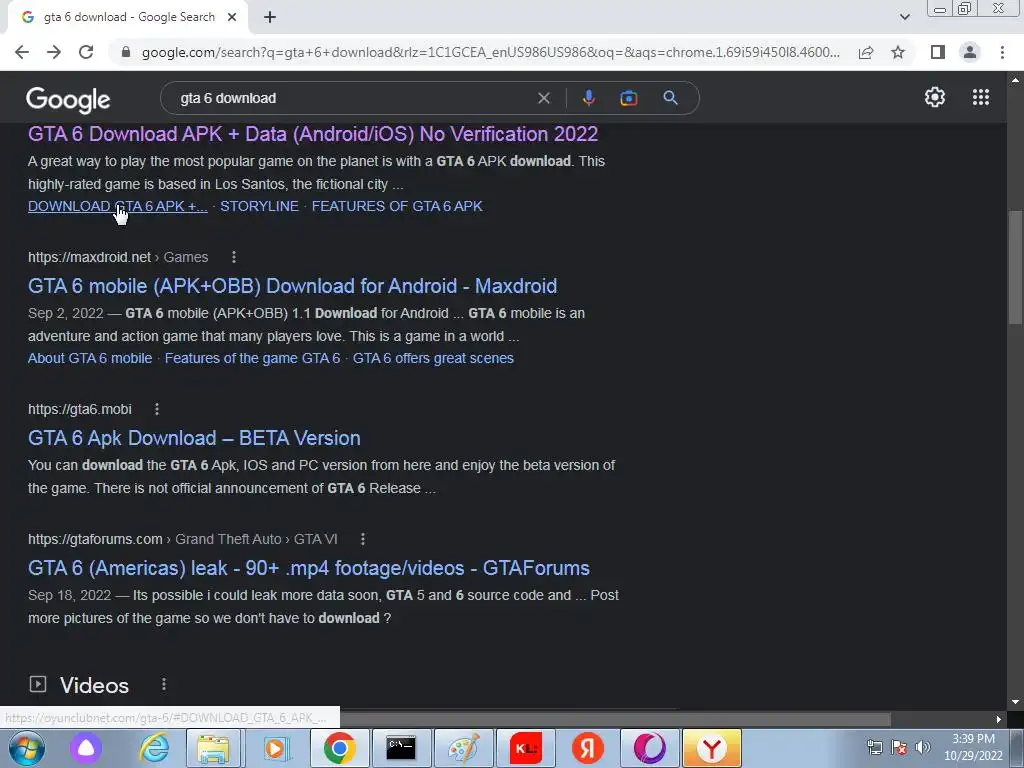
Task: Open GTA 6 Download APK + Data result
Action: 313,134
